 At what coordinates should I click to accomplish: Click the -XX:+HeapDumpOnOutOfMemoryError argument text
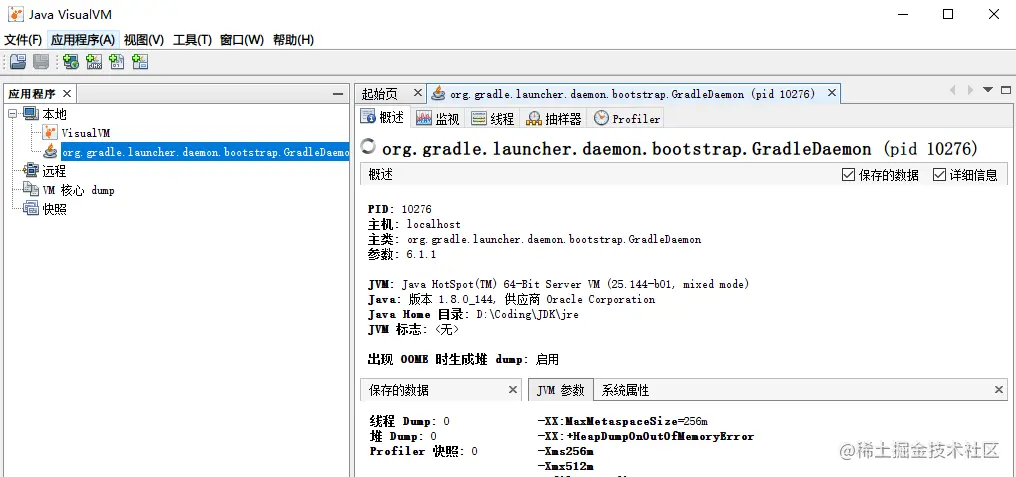pyautogui.click(x=645, y=436)
